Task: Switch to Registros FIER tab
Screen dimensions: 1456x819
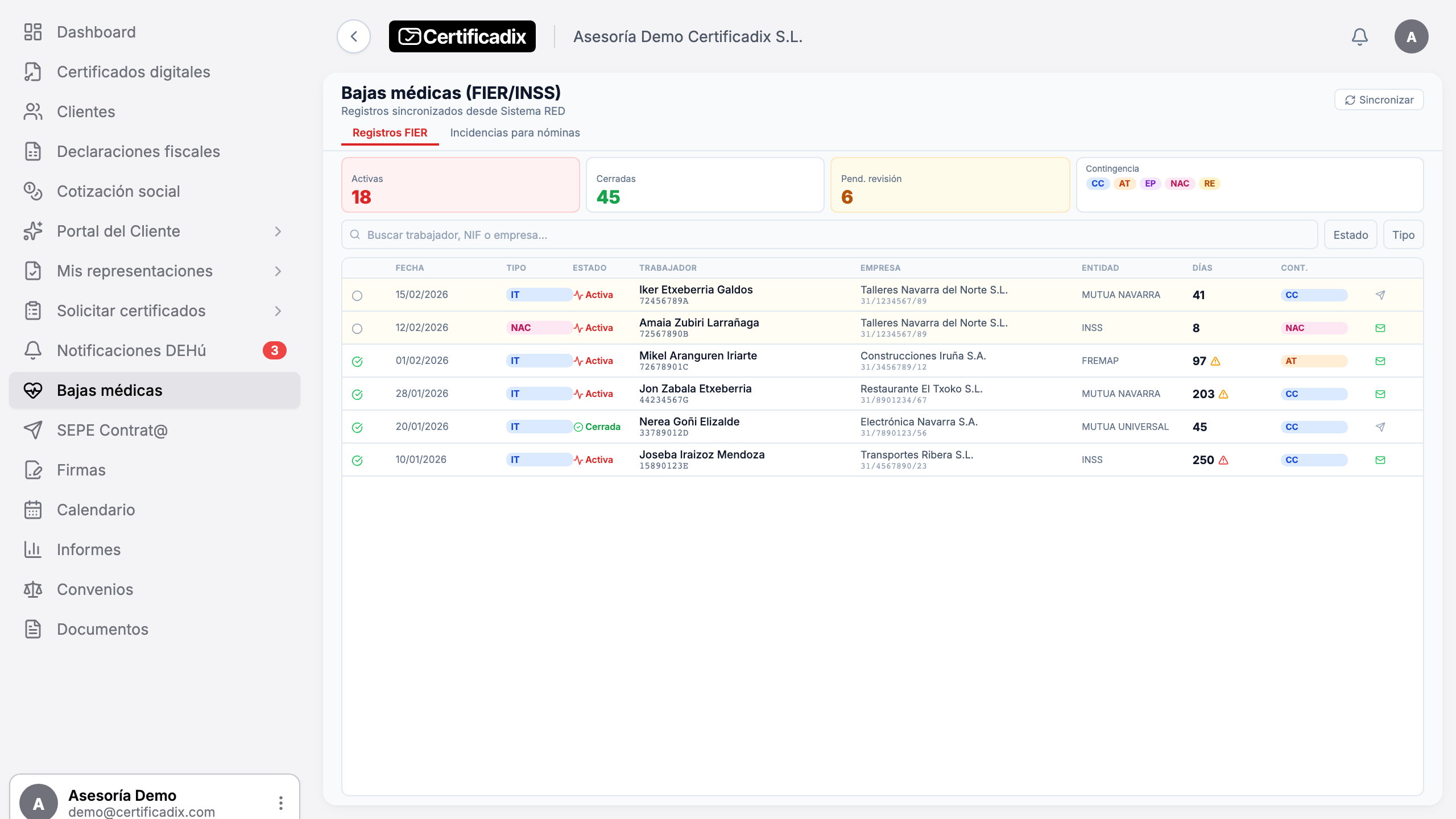Action: (390, 133)
